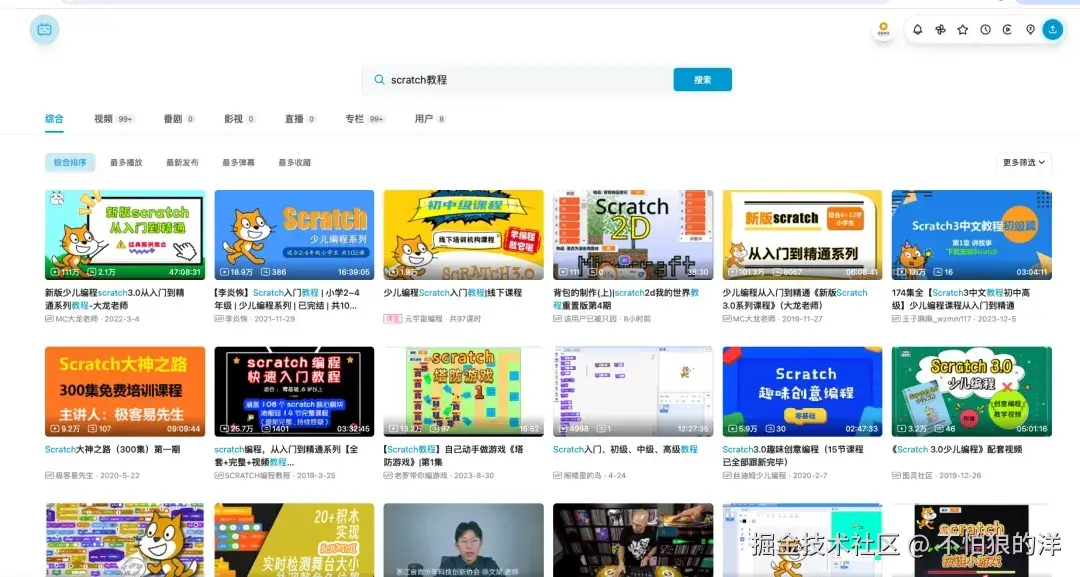Open the watch history clock icon
Viewport: 1080px width, 577px height.
click(x=985, y=29)
